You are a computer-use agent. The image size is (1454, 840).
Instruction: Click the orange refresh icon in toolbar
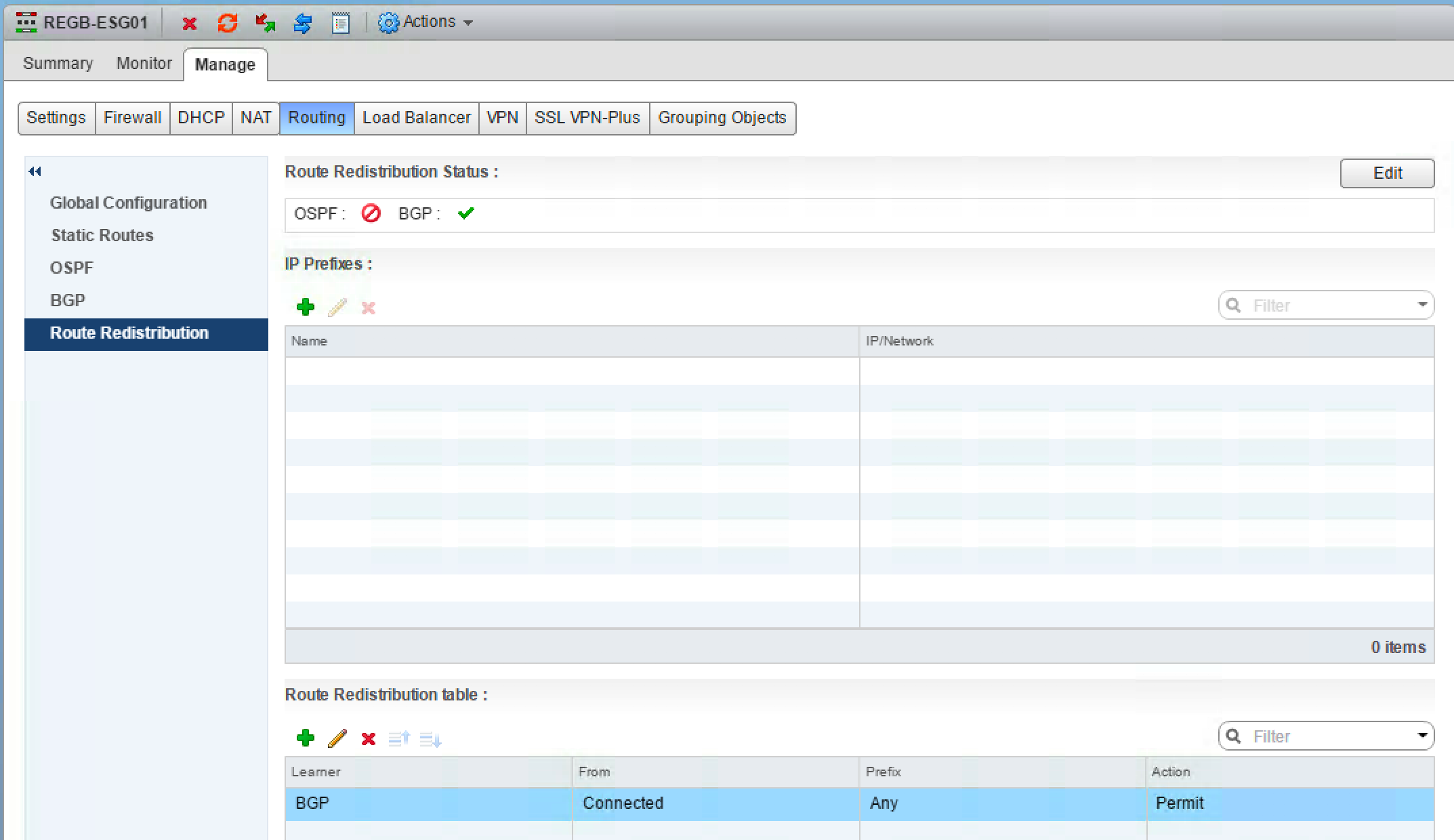click(228, 24)
